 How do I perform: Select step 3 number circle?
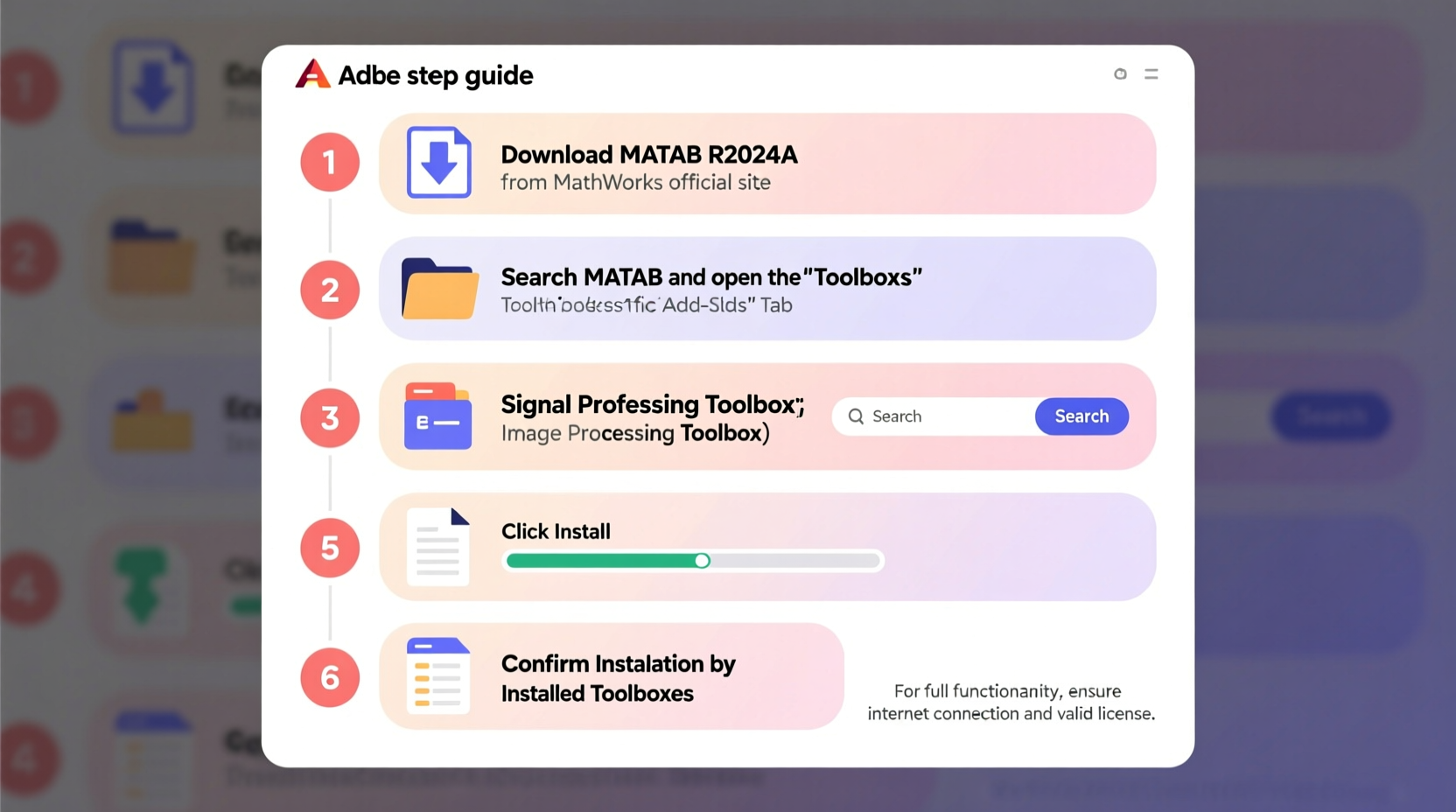tap(330, 418)
